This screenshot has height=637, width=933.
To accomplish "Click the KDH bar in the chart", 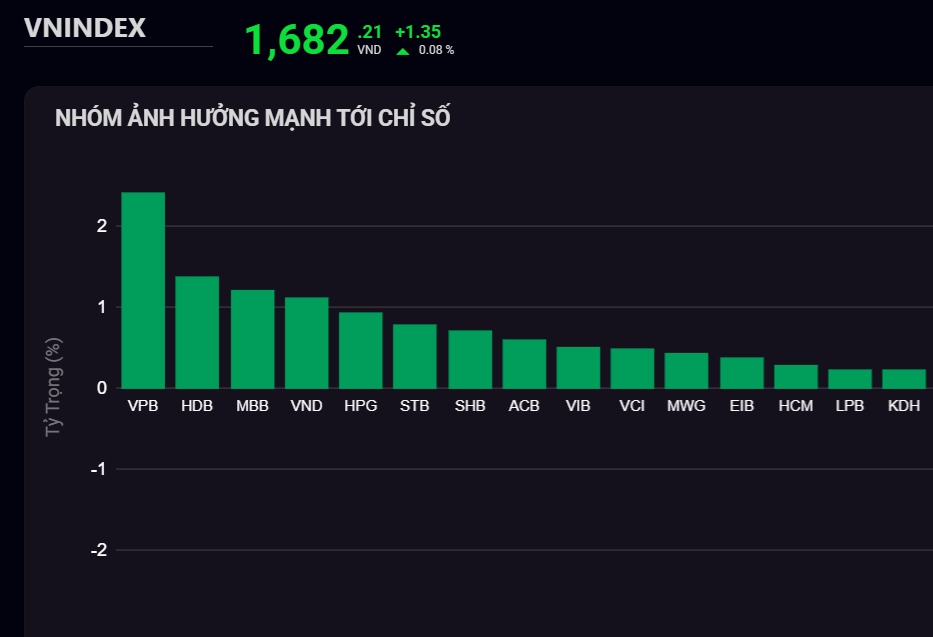I will click(904, 379).
